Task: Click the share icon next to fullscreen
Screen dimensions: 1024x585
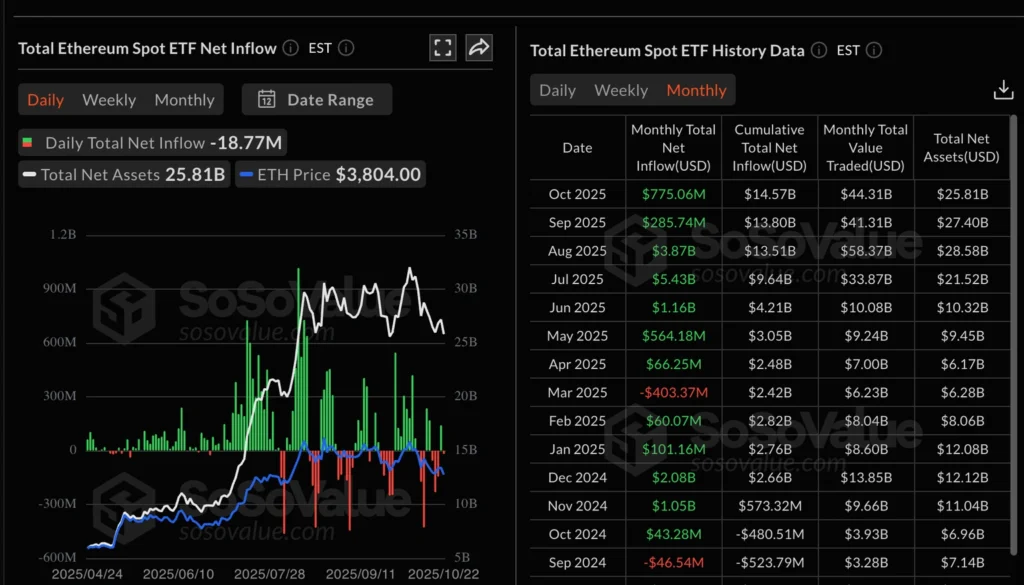Action: [478, 47]
